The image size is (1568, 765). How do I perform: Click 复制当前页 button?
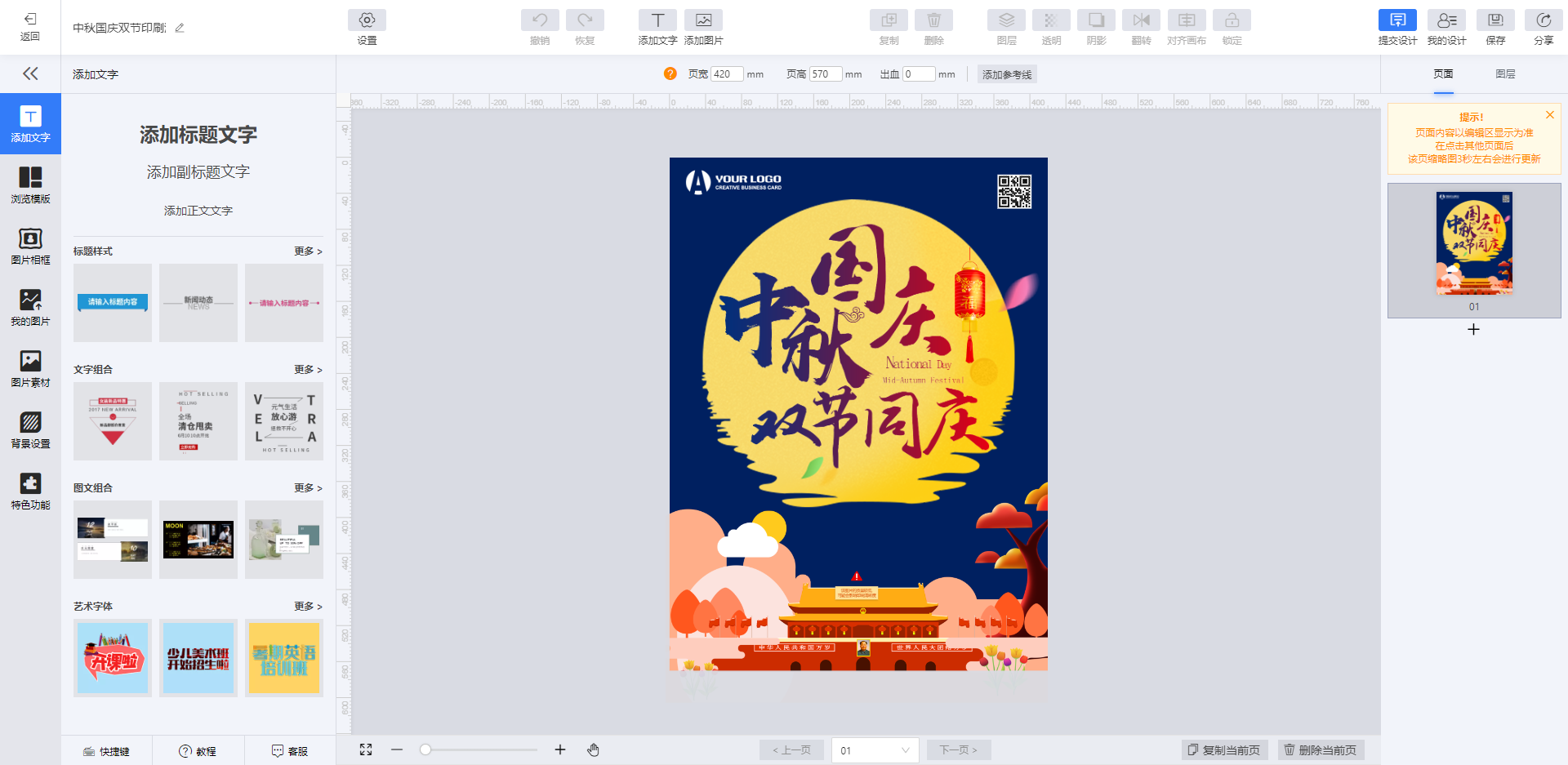[x=1224, y=749]
